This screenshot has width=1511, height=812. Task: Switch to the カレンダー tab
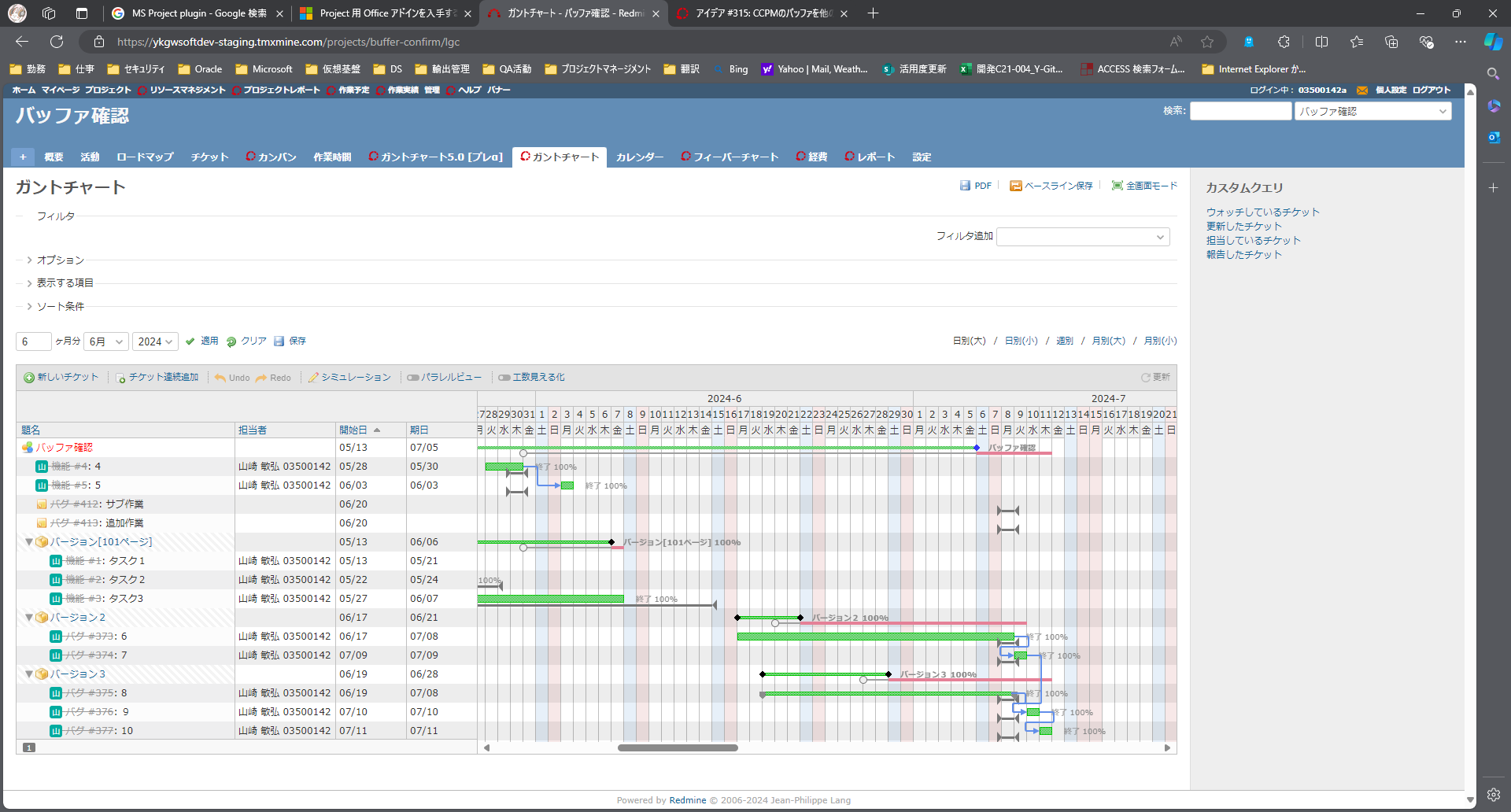(639, 157)
